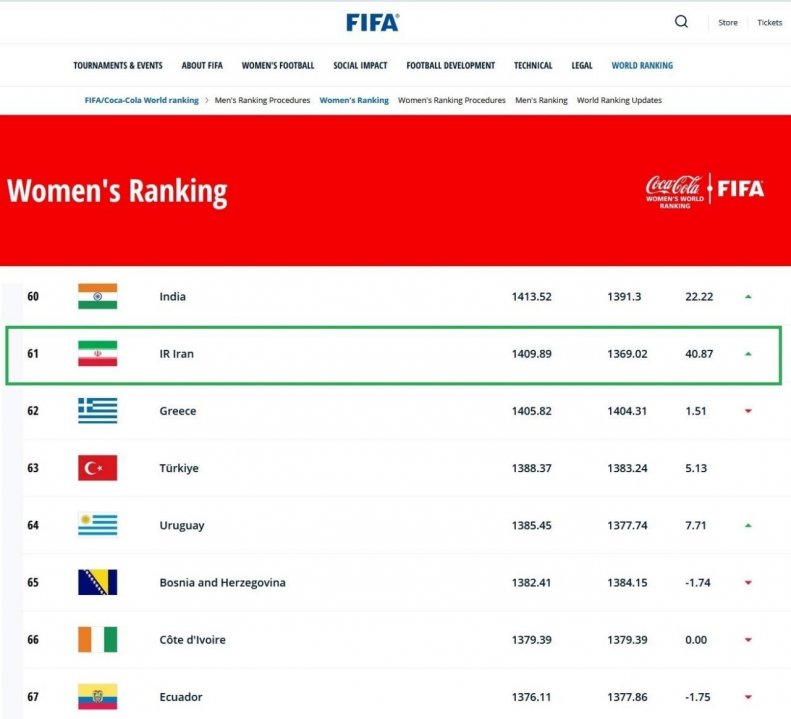Click the red down arrow for Greece
Image resolution: width=791 pixels, height=719 pixels.
click(748, 411)
